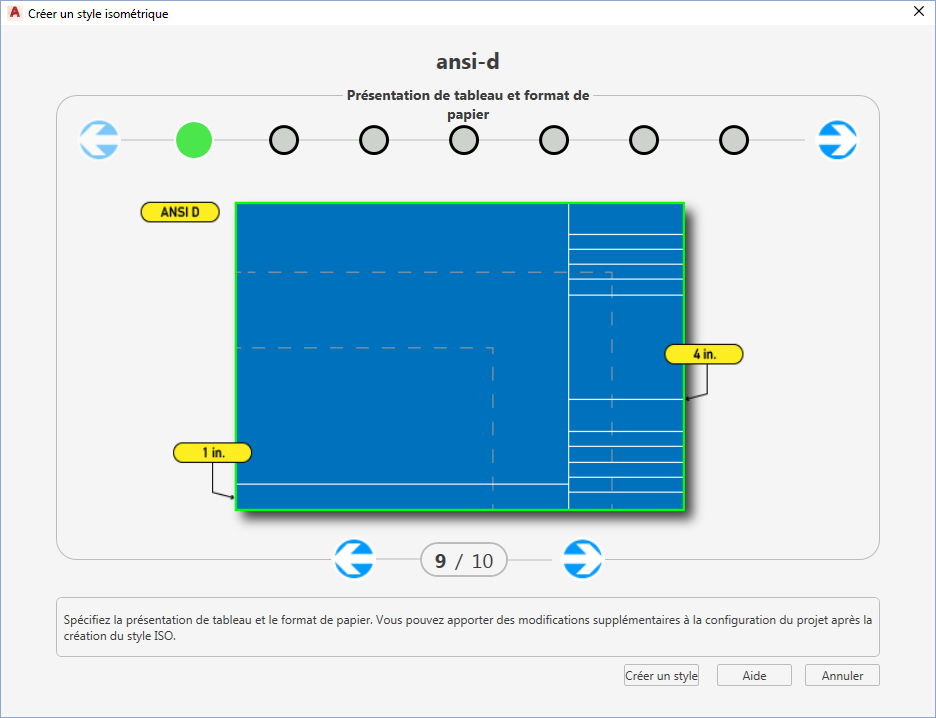Click the 1 in. dimension label
Image resolution: width=936 pixels, height=718 pixels.
(x=213, y=452)
